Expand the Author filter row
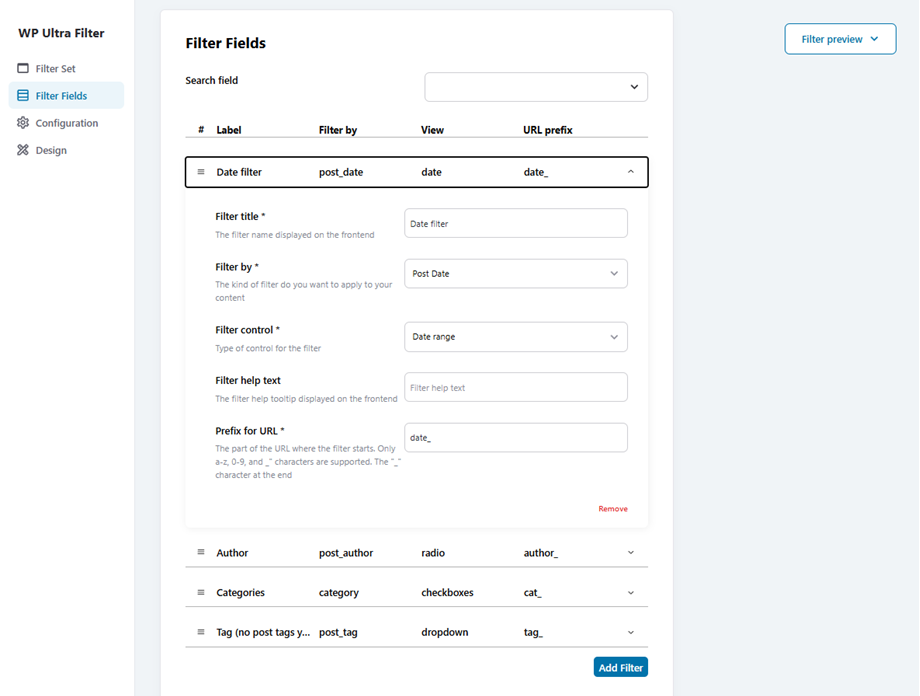 [631, 552]
